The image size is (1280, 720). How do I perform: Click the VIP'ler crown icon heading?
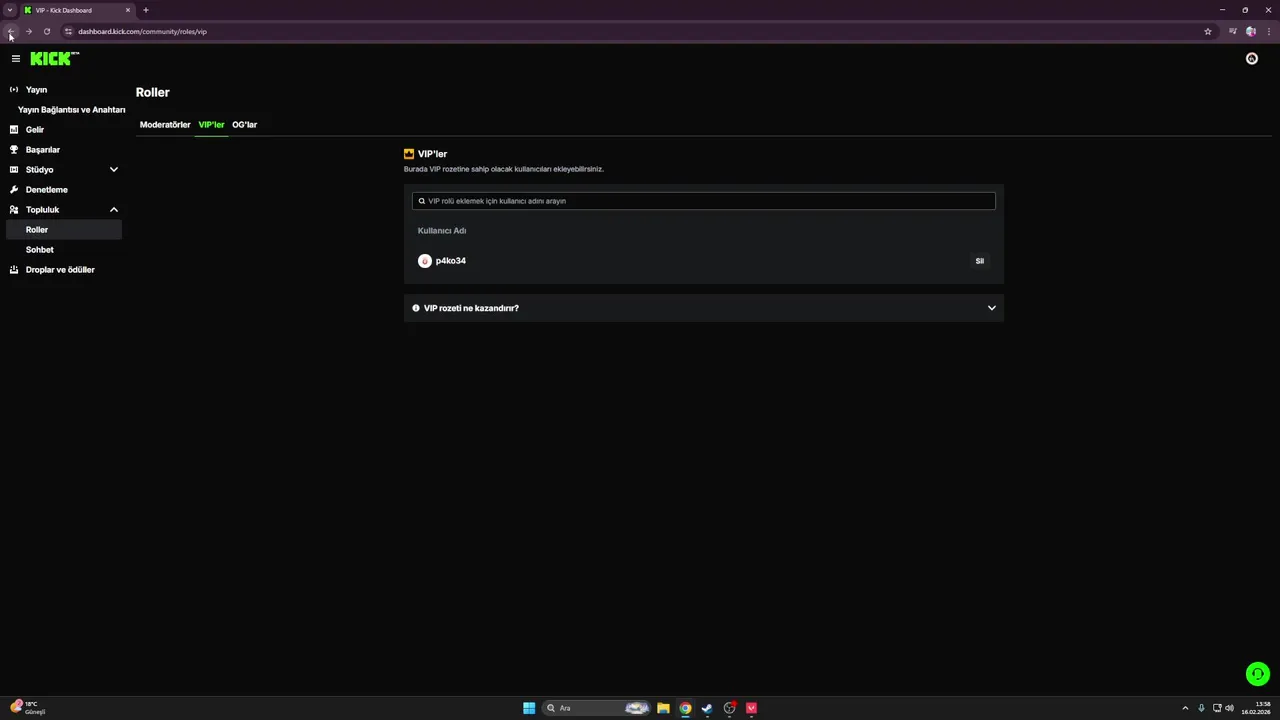(409, 154)
